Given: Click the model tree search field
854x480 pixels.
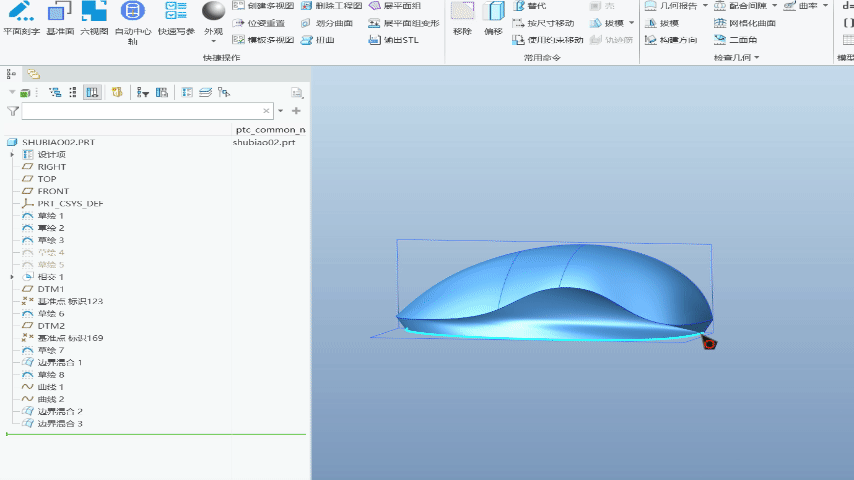Looking at the screenshot, I should click(x=147, y=111).
